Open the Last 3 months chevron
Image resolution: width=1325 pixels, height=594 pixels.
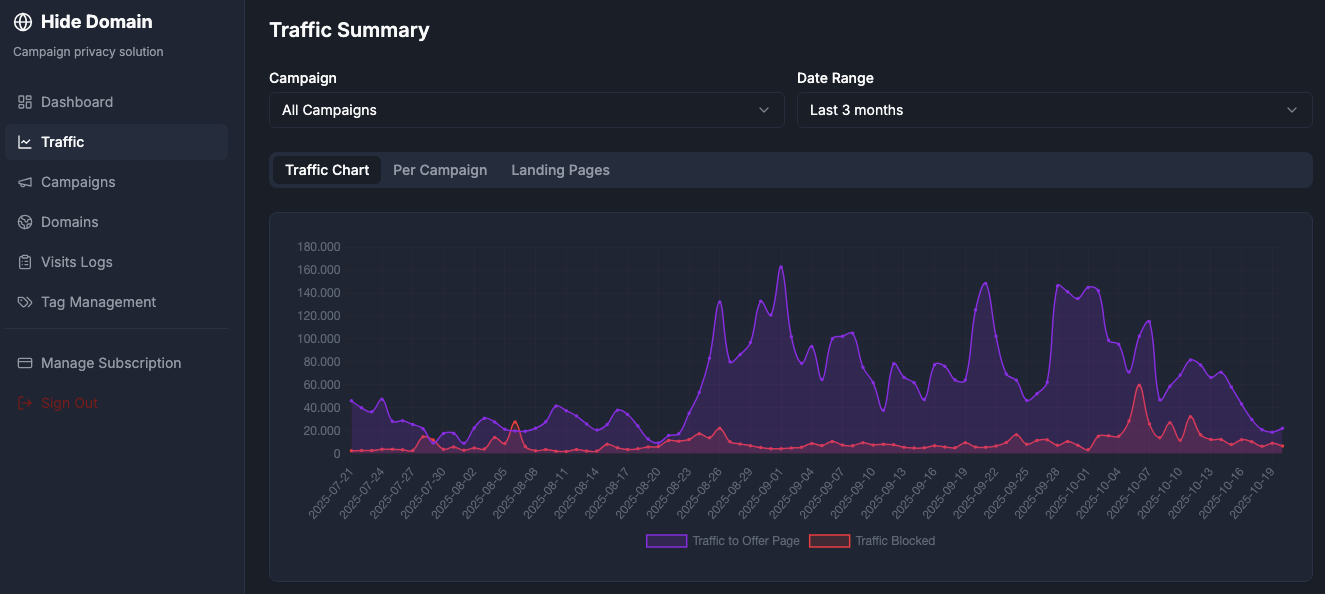pos(1292,110)
